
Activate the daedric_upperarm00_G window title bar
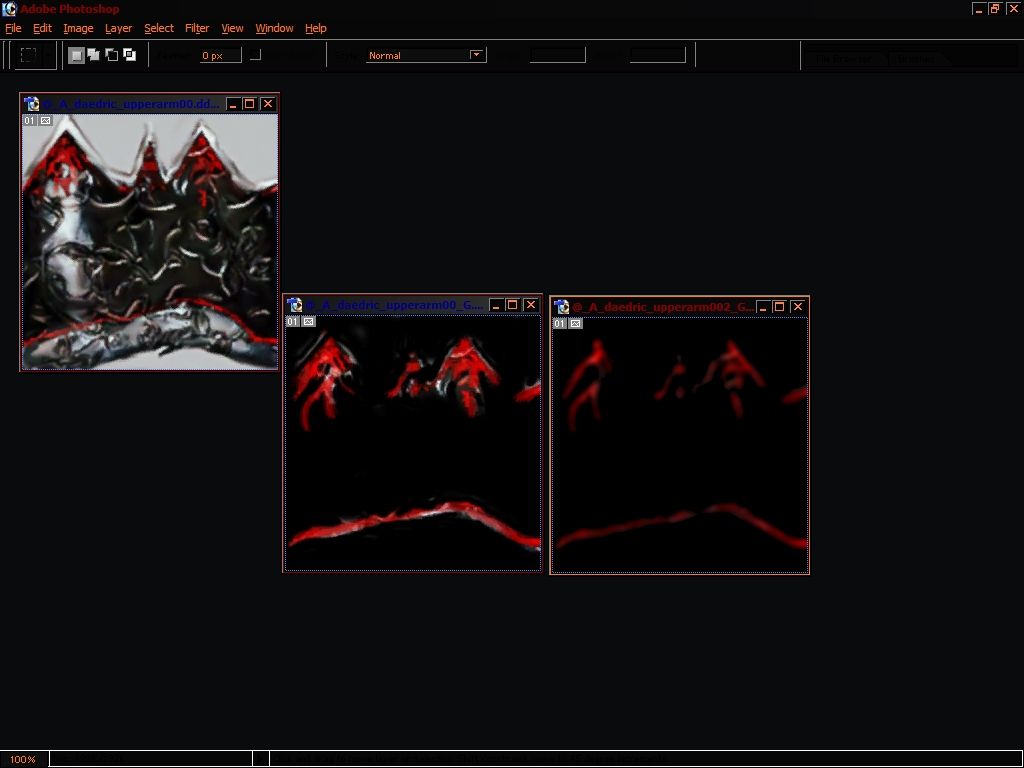[x=394, y=305]
